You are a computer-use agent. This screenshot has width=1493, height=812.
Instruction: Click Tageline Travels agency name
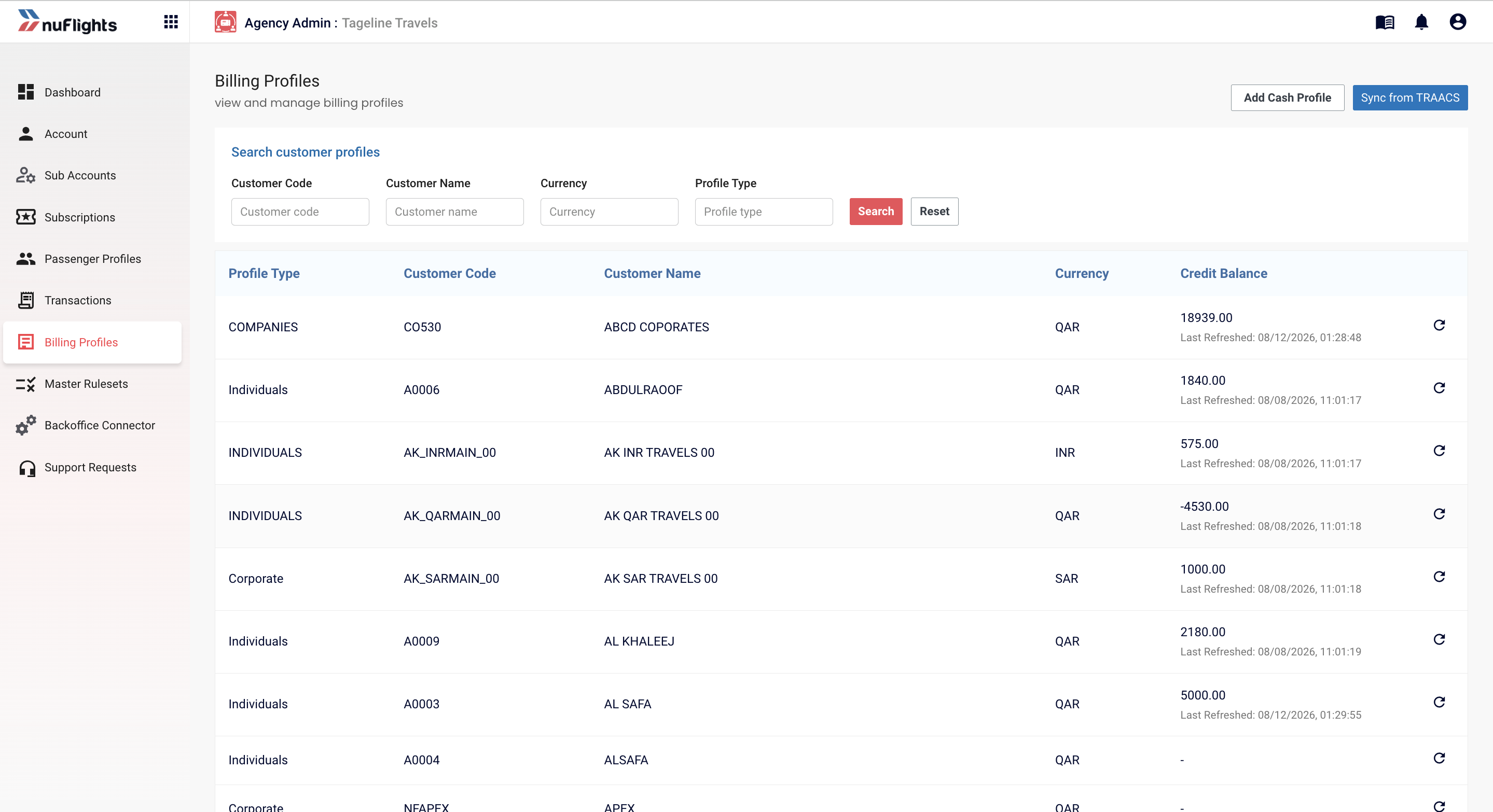click(390, 23)
